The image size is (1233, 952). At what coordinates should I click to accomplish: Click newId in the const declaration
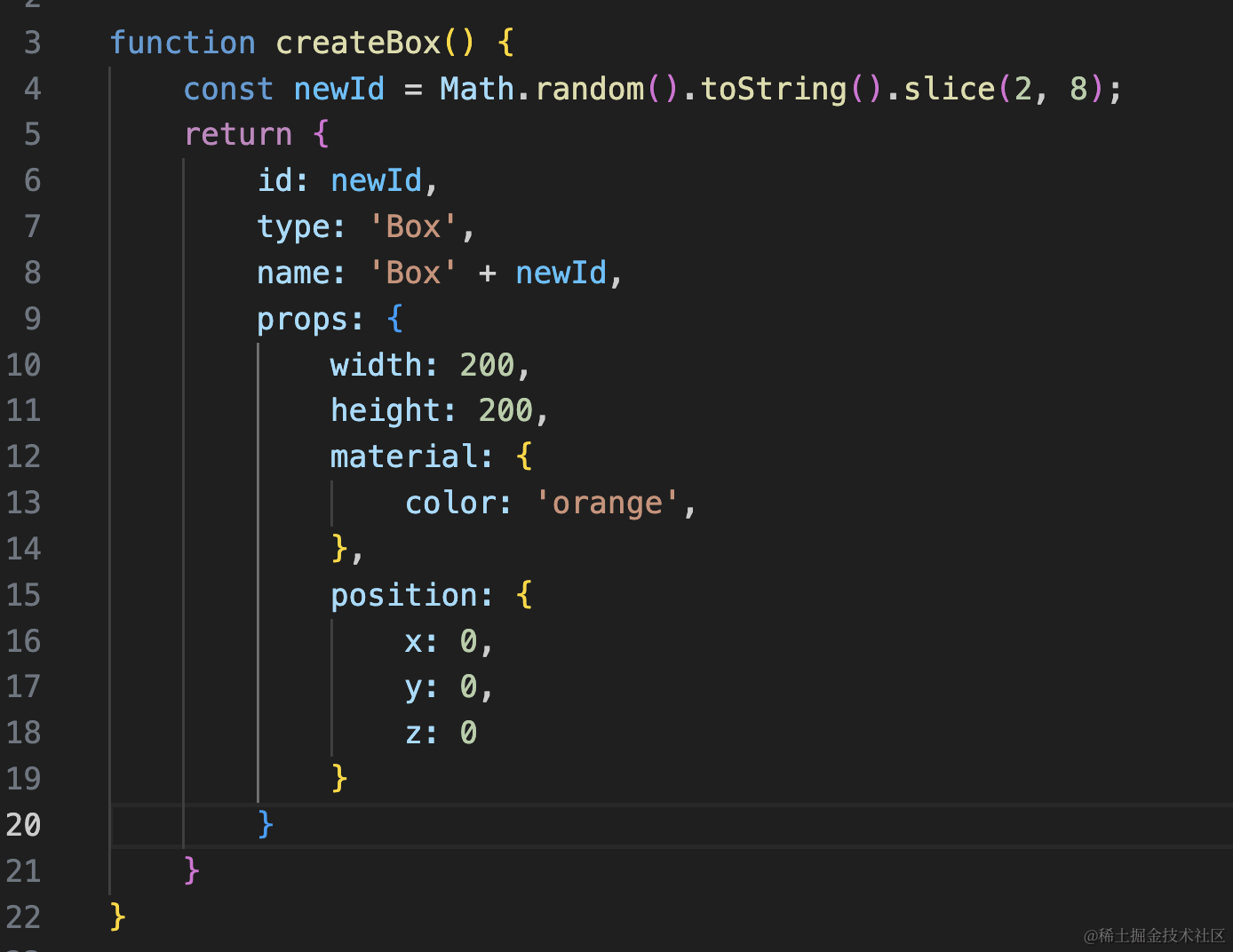[x=338, y=89]
